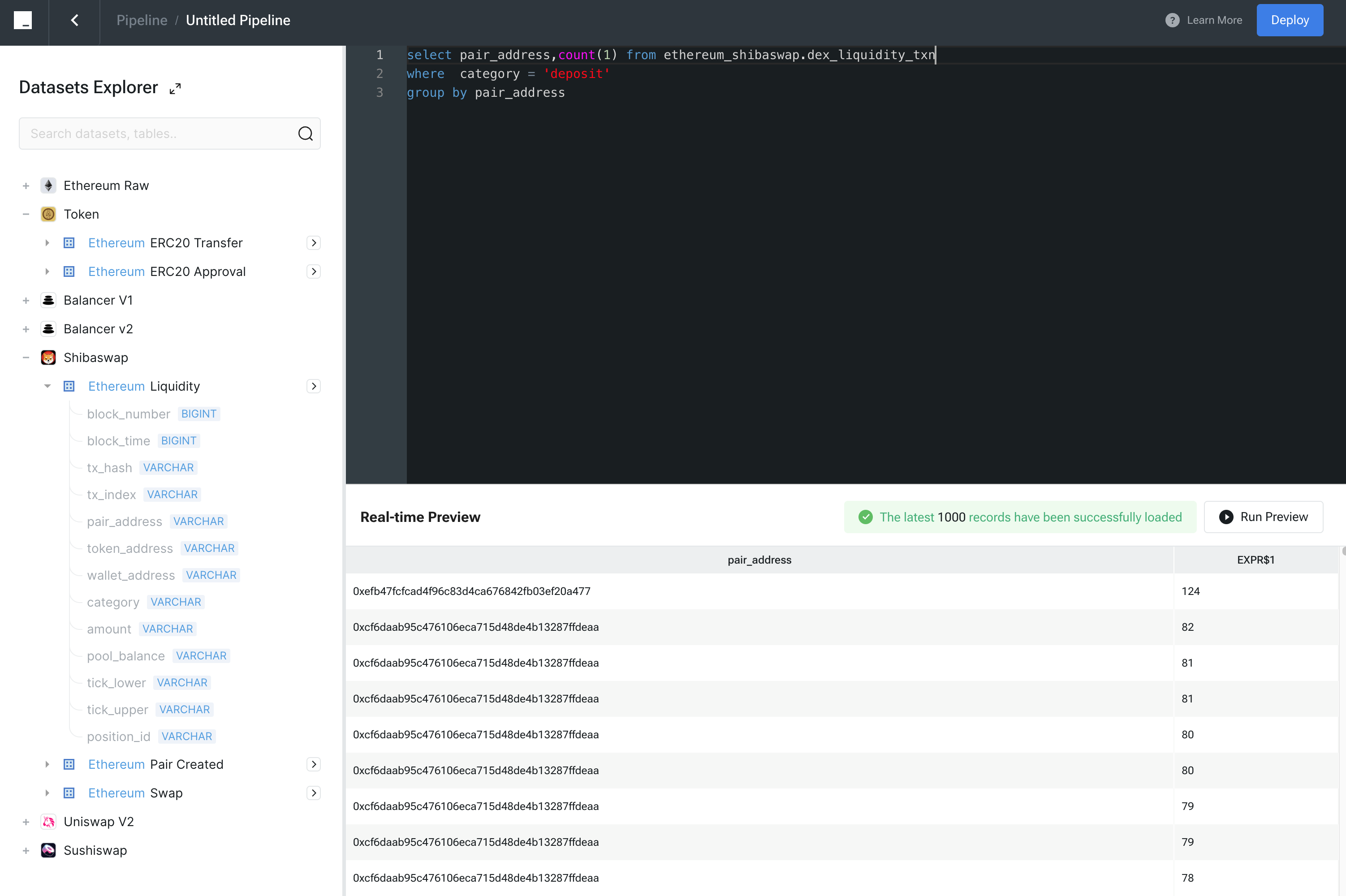Screen dimensions: 1346x896
Task: Click the search magnifier icon
Action: click(x=305, y=134)
